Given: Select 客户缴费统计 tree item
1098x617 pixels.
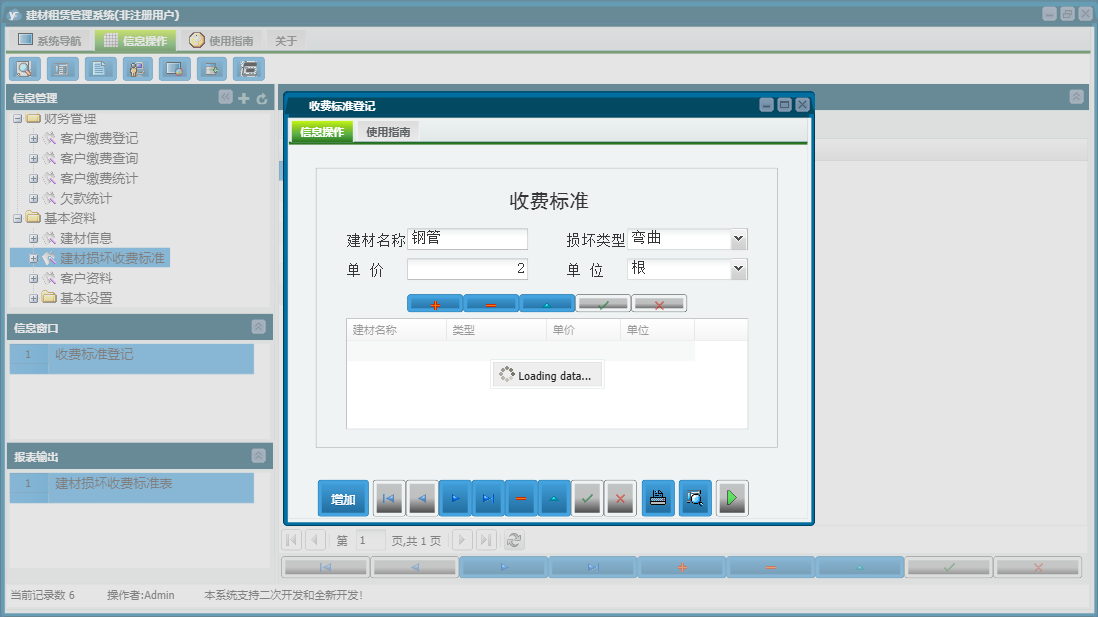Looking at the screenshot, I should [99, 179].
